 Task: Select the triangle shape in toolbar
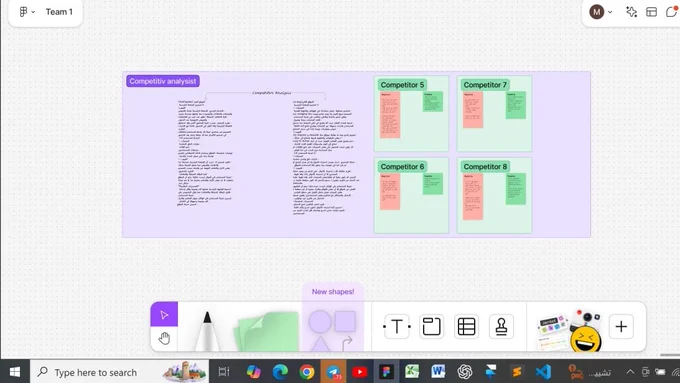click(320, 344)
